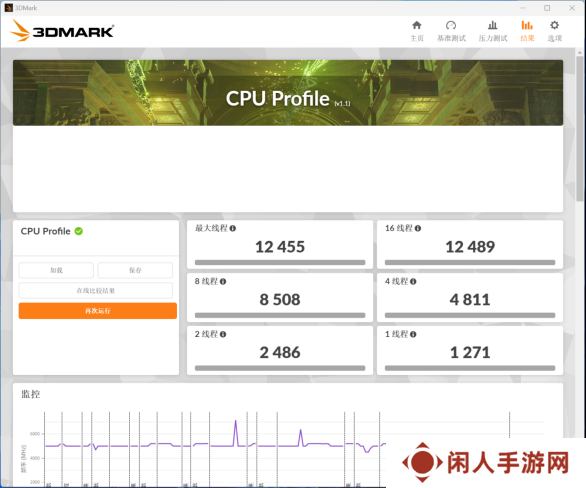Close the 3DMark window

572,8
